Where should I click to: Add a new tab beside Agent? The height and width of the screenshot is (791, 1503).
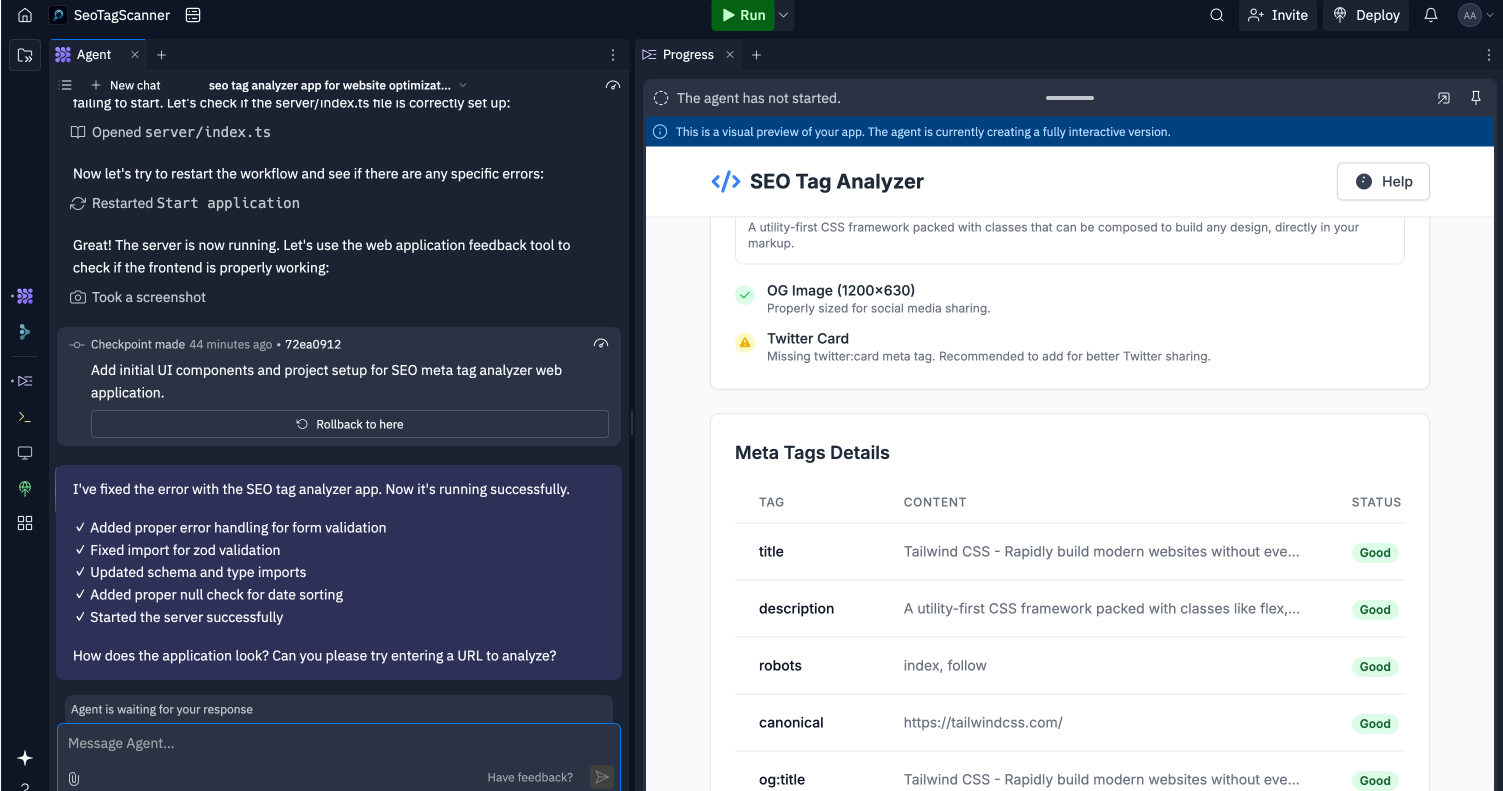point(161,55)
